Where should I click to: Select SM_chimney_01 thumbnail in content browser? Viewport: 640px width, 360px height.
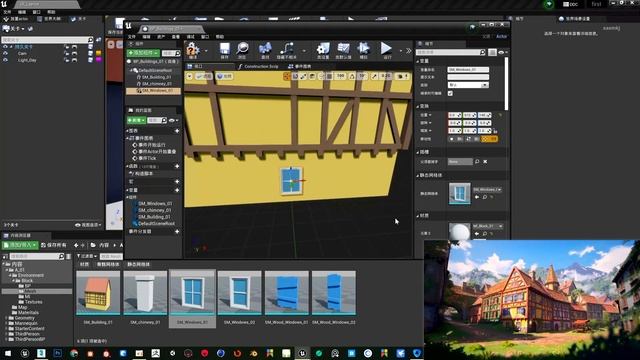coord(145,293)
